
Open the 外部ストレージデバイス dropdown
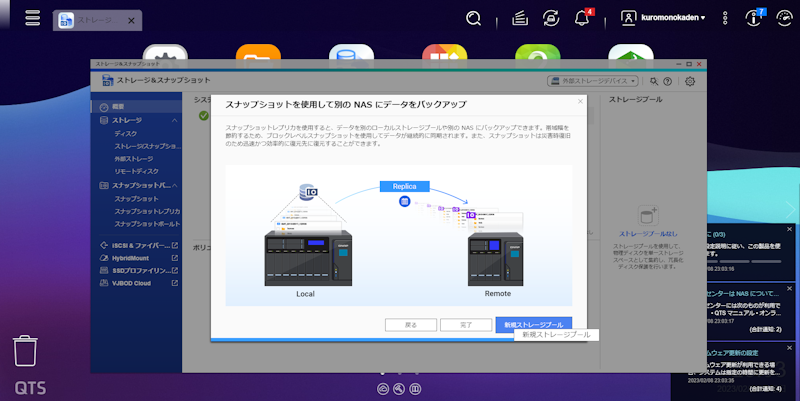593,81
